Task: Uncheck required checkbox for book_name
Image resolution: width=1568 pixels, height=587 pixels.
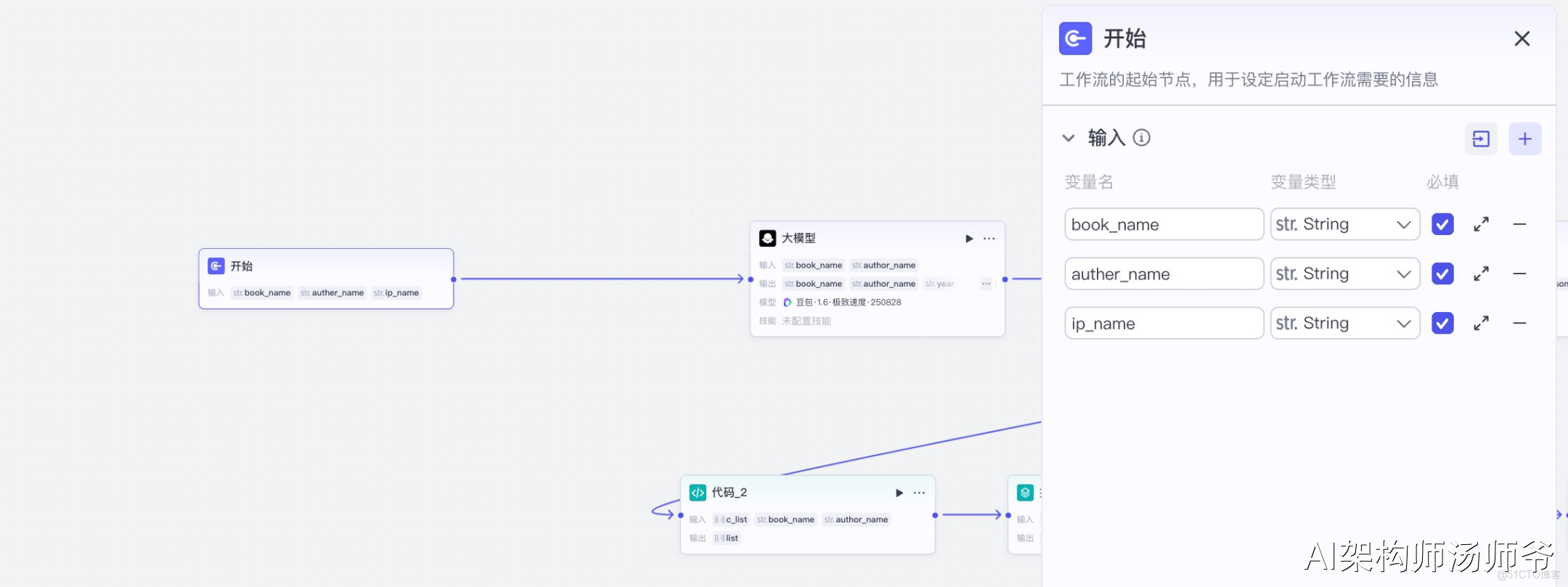Action: coord(1442,224)
